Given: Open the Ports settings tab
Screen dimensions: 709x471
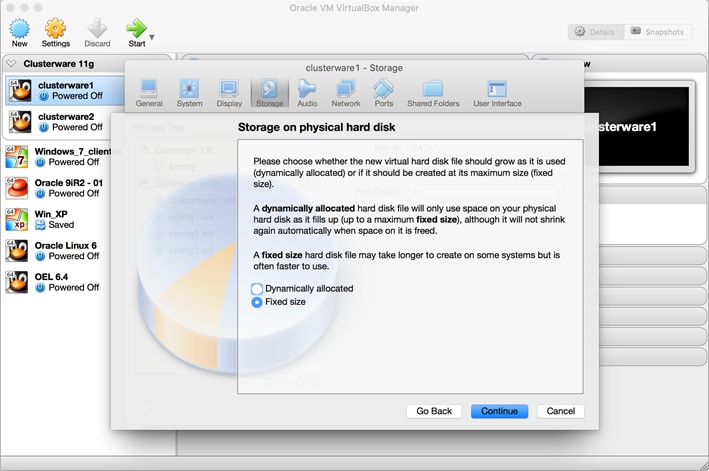Looking at the screenshot, I should coord(383,93).
